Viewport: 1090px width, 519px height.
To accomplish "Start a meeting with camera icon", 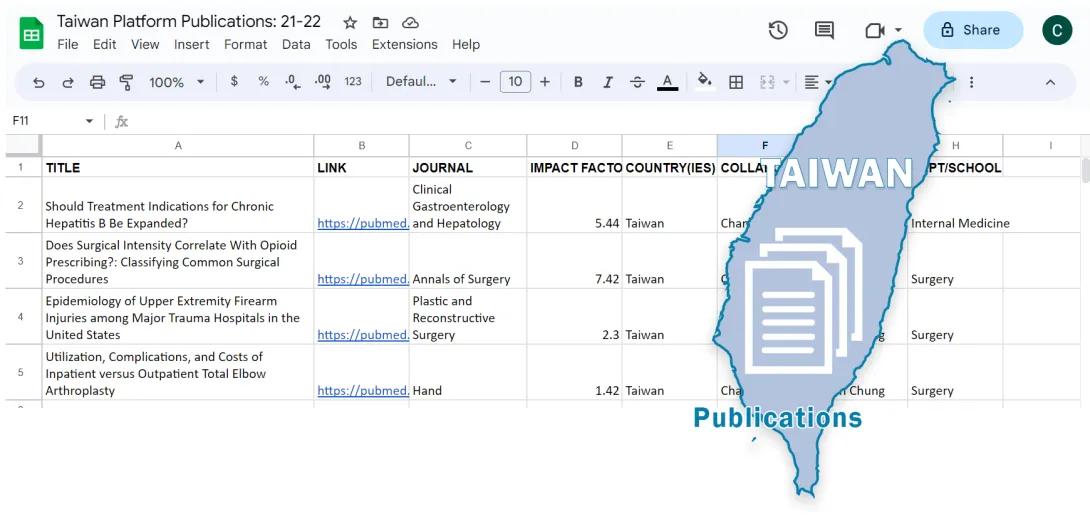I will [875, 31].
